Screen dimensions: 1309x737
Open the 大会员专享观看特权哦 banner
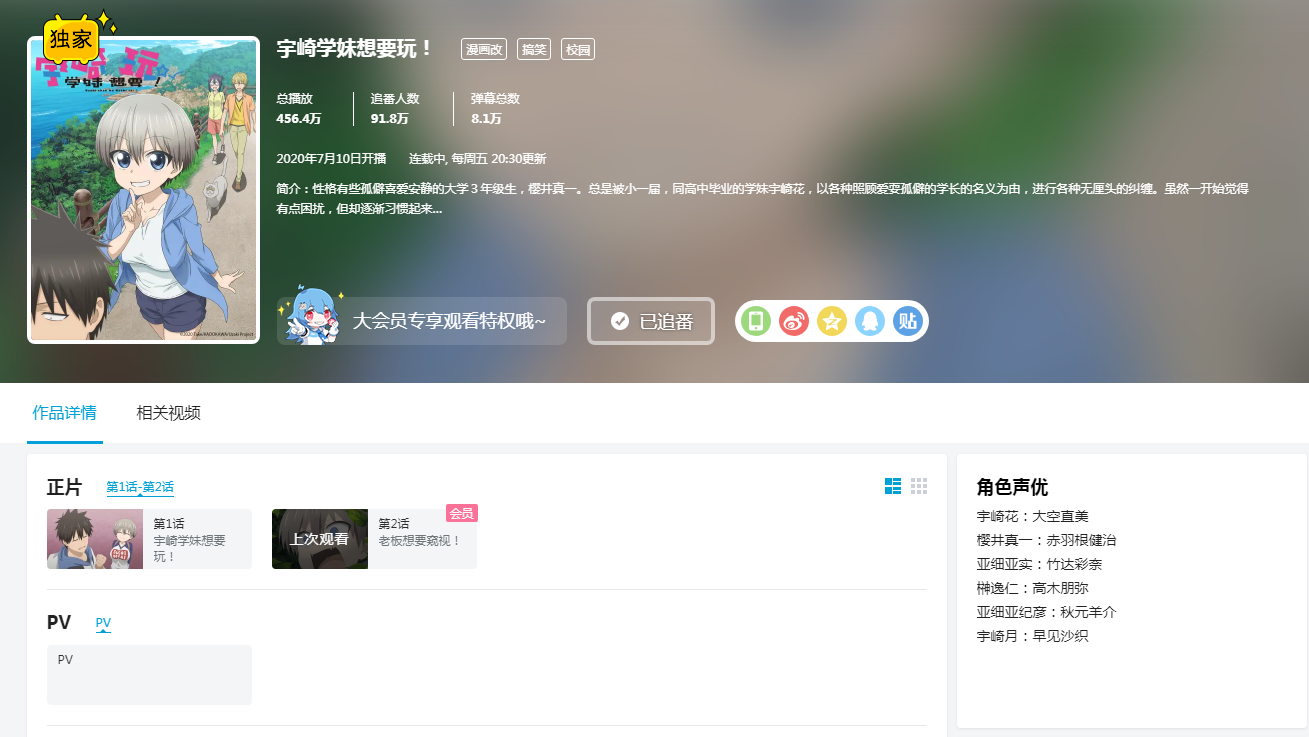pyautogui.click(x=422, y=321)
